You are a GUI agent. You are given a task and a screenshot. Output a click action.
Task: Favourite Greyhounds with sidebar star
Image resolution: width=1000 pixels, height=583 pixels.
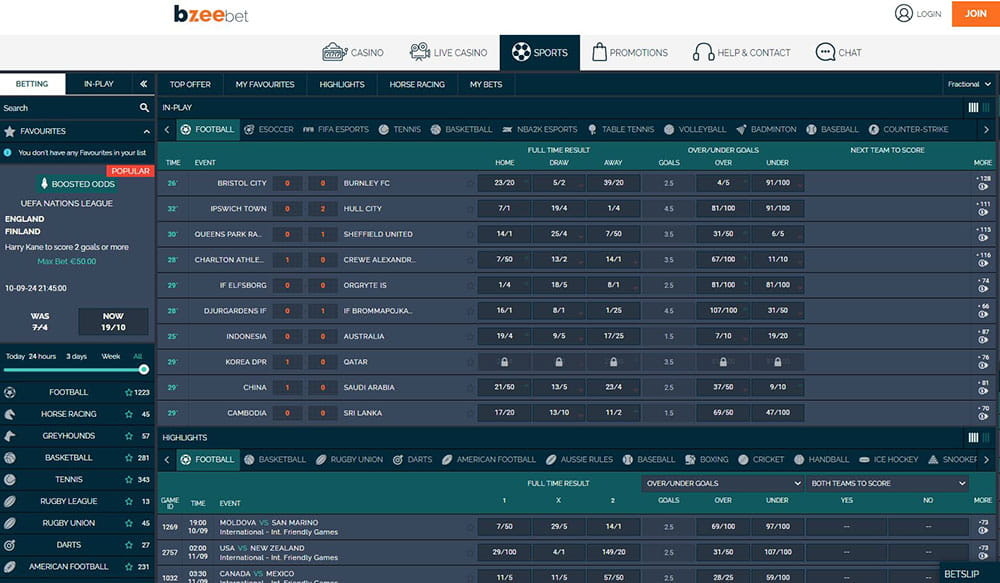129,436
